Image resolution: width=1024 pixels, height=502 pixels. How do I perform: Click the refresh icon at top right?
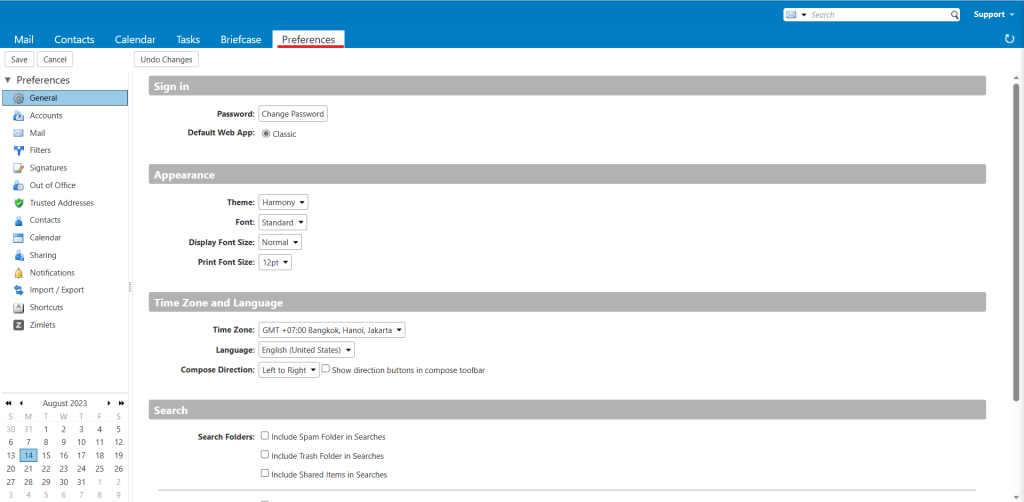[1009, 39]
